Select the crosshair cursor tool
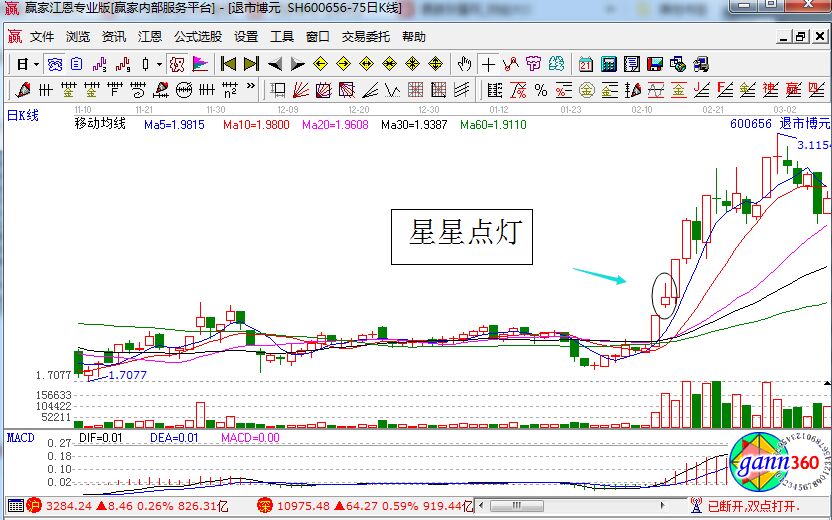 [488, 64]
